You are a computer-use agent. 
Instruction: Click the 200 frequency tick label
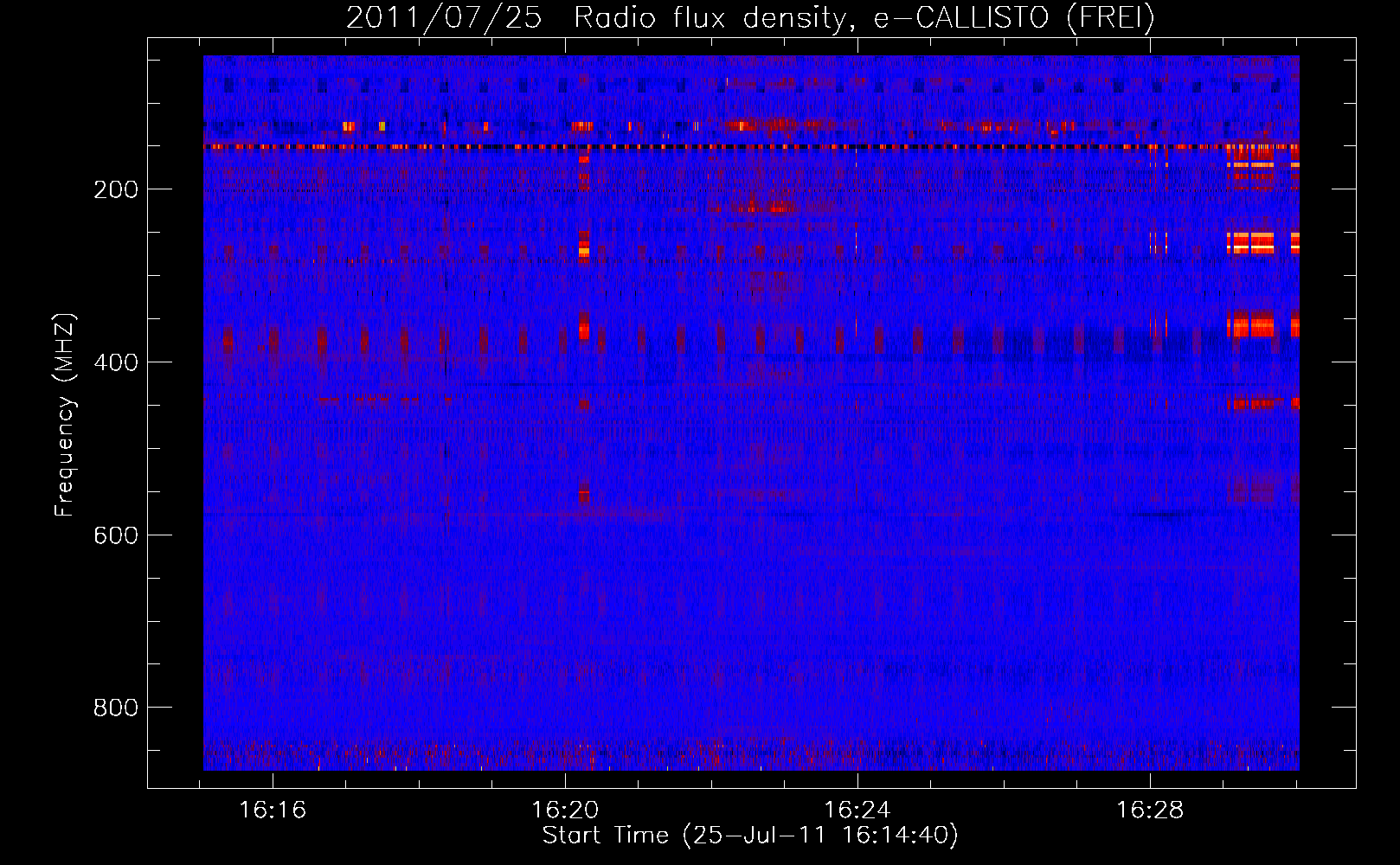pyautogui.click(x=116, y=189)
